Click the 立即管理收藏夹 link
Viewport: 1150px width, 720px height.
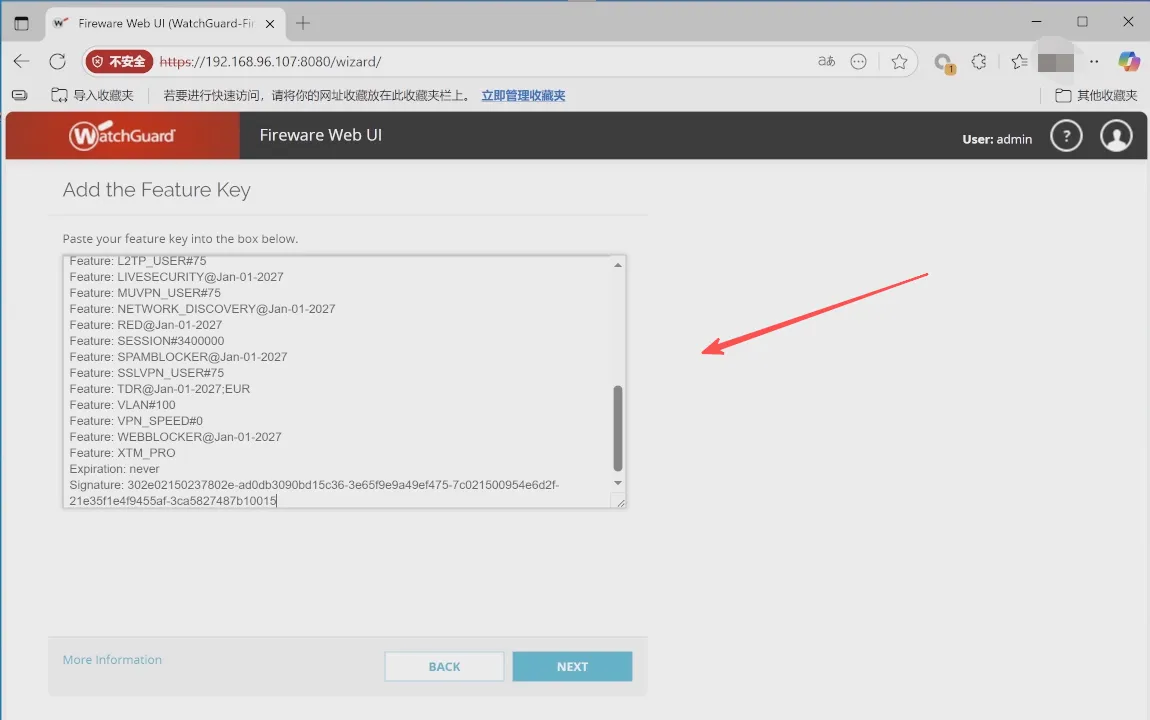(523, 96)
